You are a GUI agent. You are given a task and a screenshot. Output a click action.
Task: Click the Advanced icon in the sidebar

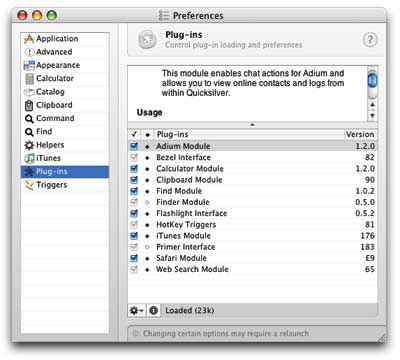tap(29, 52)
